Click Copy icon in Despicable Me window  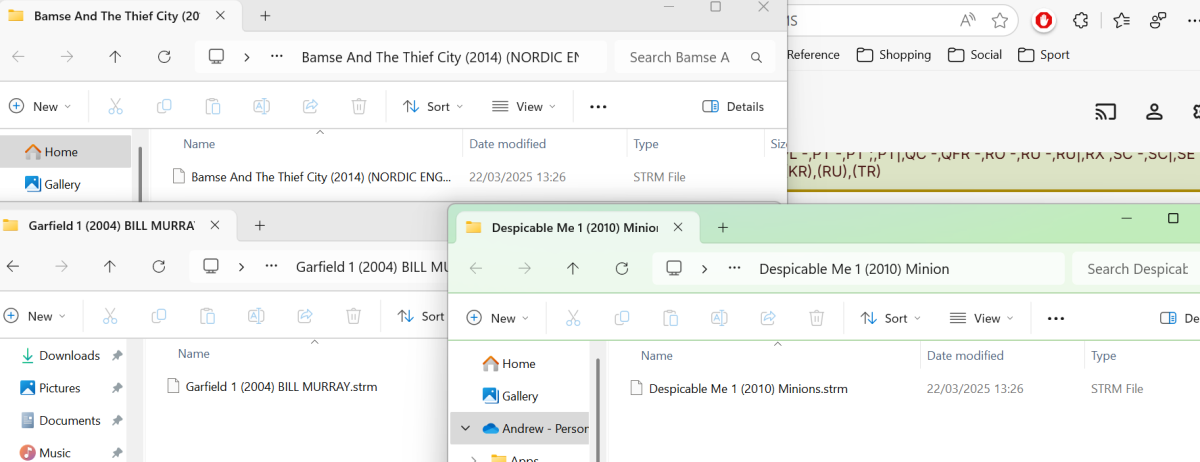tap(622, 318)
